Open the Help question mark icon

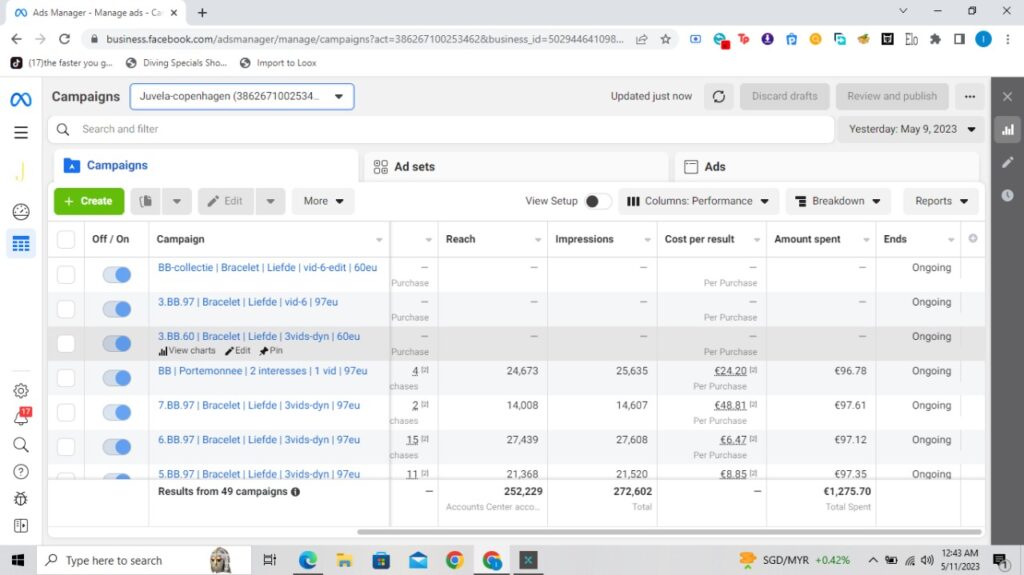(x=21, y=472)
